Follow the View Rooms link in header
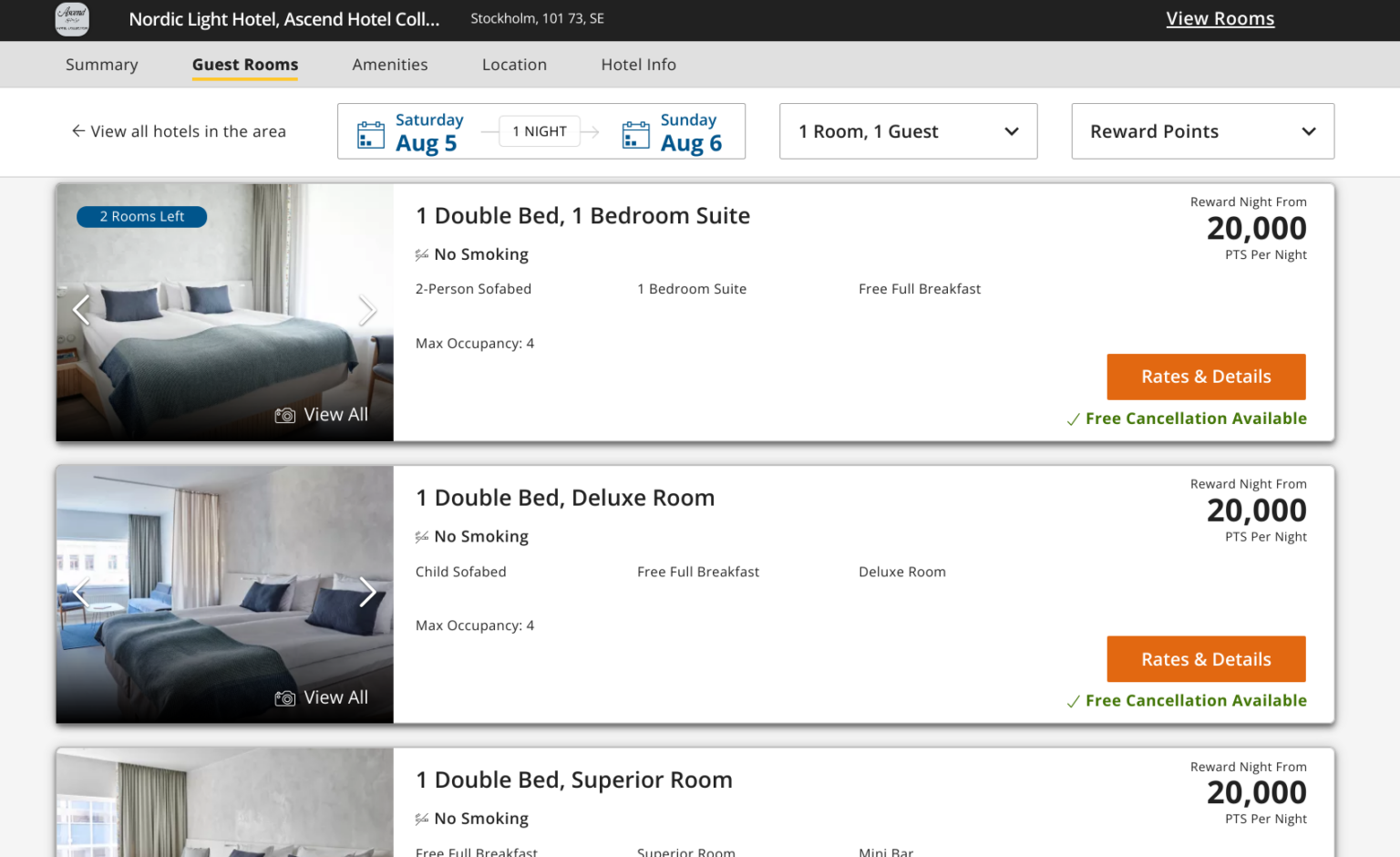The width and height of the screenshot is (1400, 857). [x=1220, y=19]
